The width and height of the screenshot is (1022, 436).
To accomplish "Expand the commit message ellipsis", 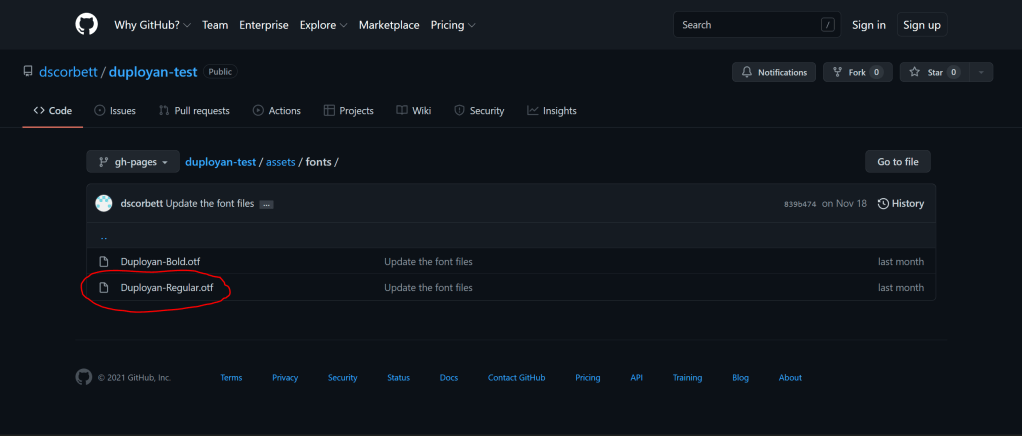I will click(266, 204).
